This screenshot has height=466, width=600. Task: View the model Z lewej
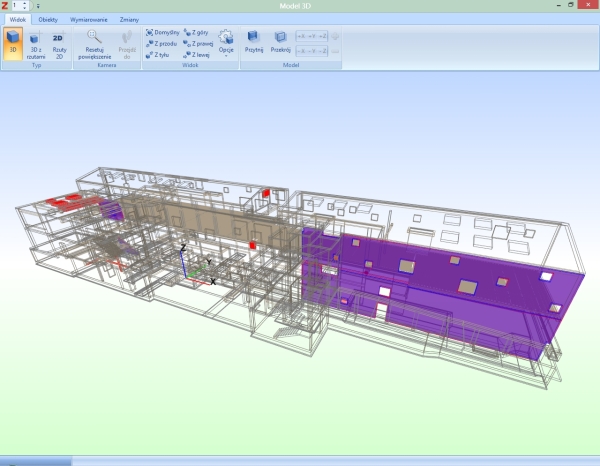197,55
